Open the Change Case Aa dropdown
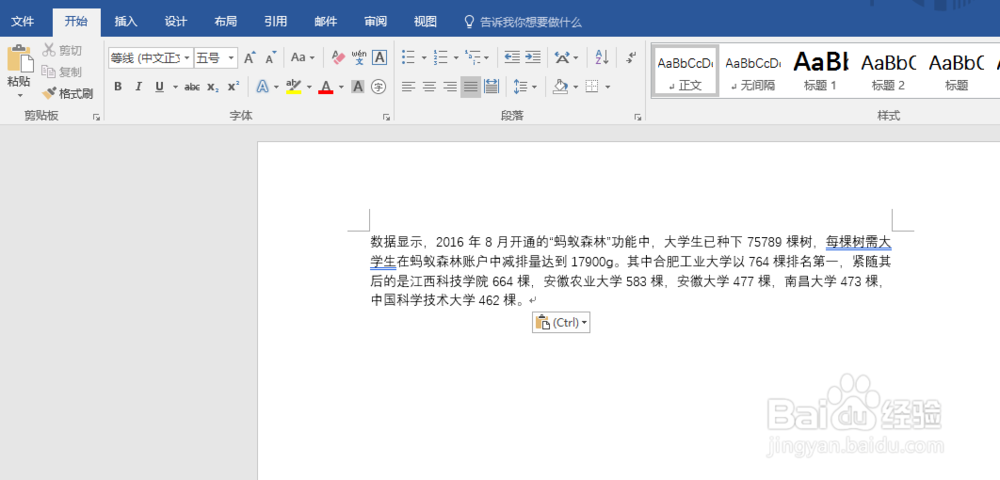1000x480 pixels. tap(303, 58)
